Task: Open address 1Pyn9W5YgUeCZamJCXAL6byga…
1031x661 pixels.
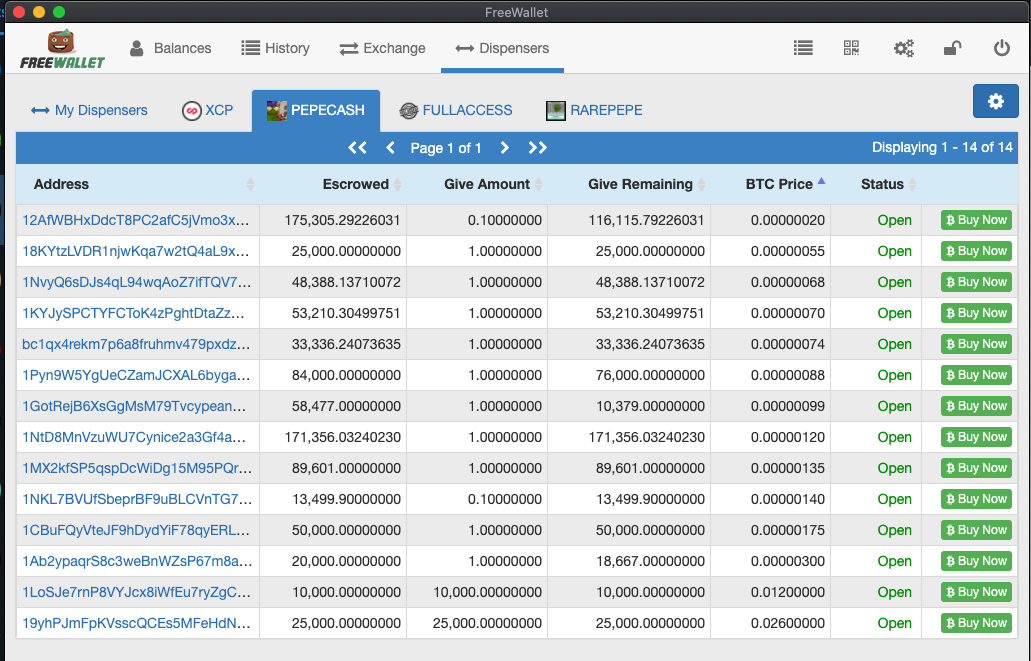Action: click(136, 375)
